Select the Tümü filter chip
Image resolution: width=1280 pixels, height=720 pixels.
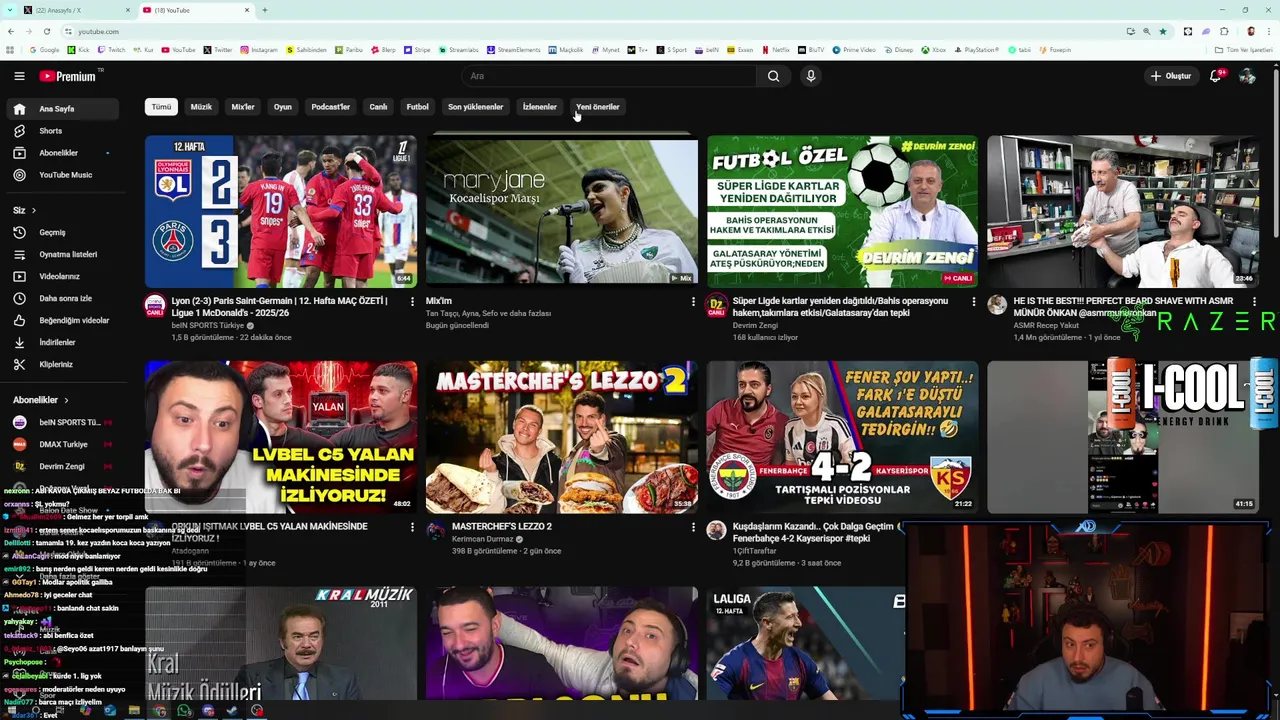[x=161, y=107]
